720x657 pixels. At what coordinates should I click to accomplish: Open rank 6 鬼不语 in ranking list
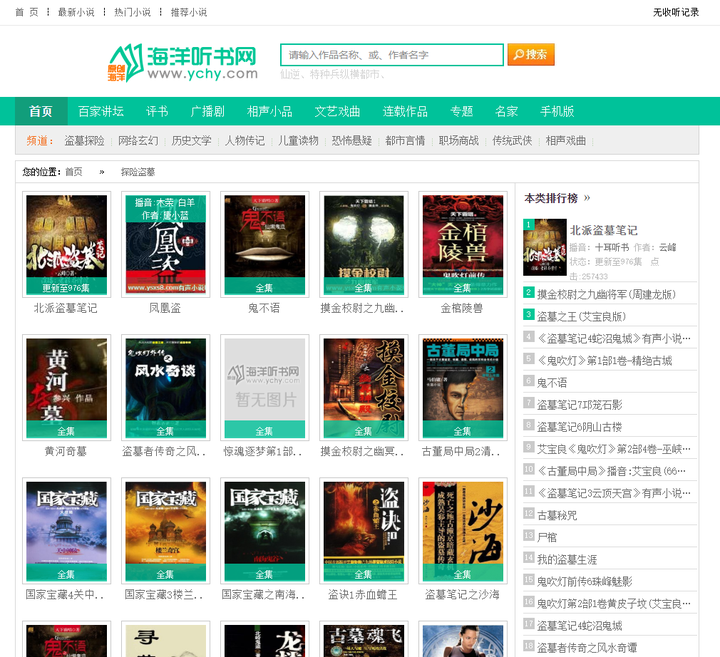pyautogui.click(x=552, y=382)
